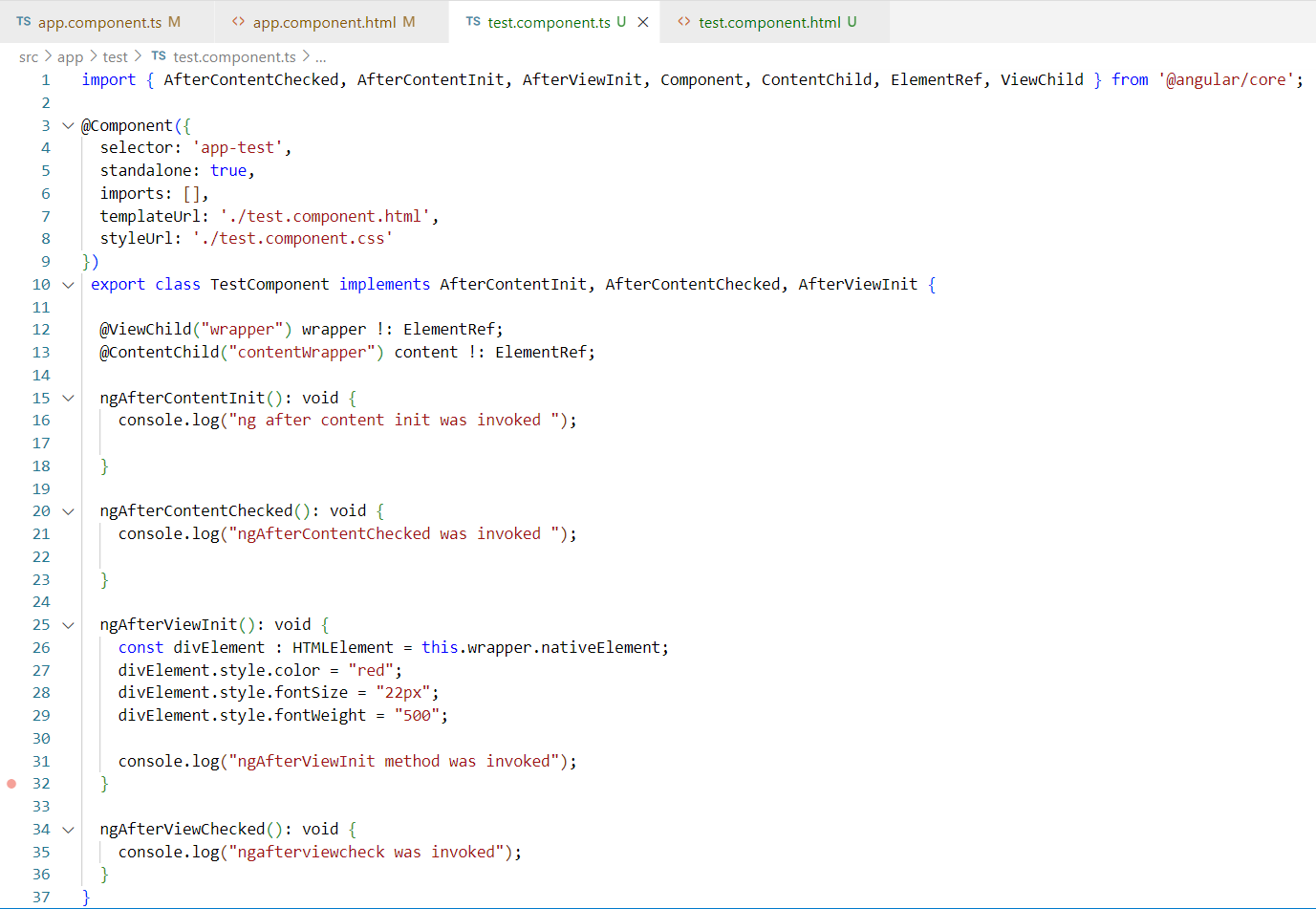Screen dimensions: 1316x909
Task: Select the src breadcrumb segment
Action: [x=29, y=57]
